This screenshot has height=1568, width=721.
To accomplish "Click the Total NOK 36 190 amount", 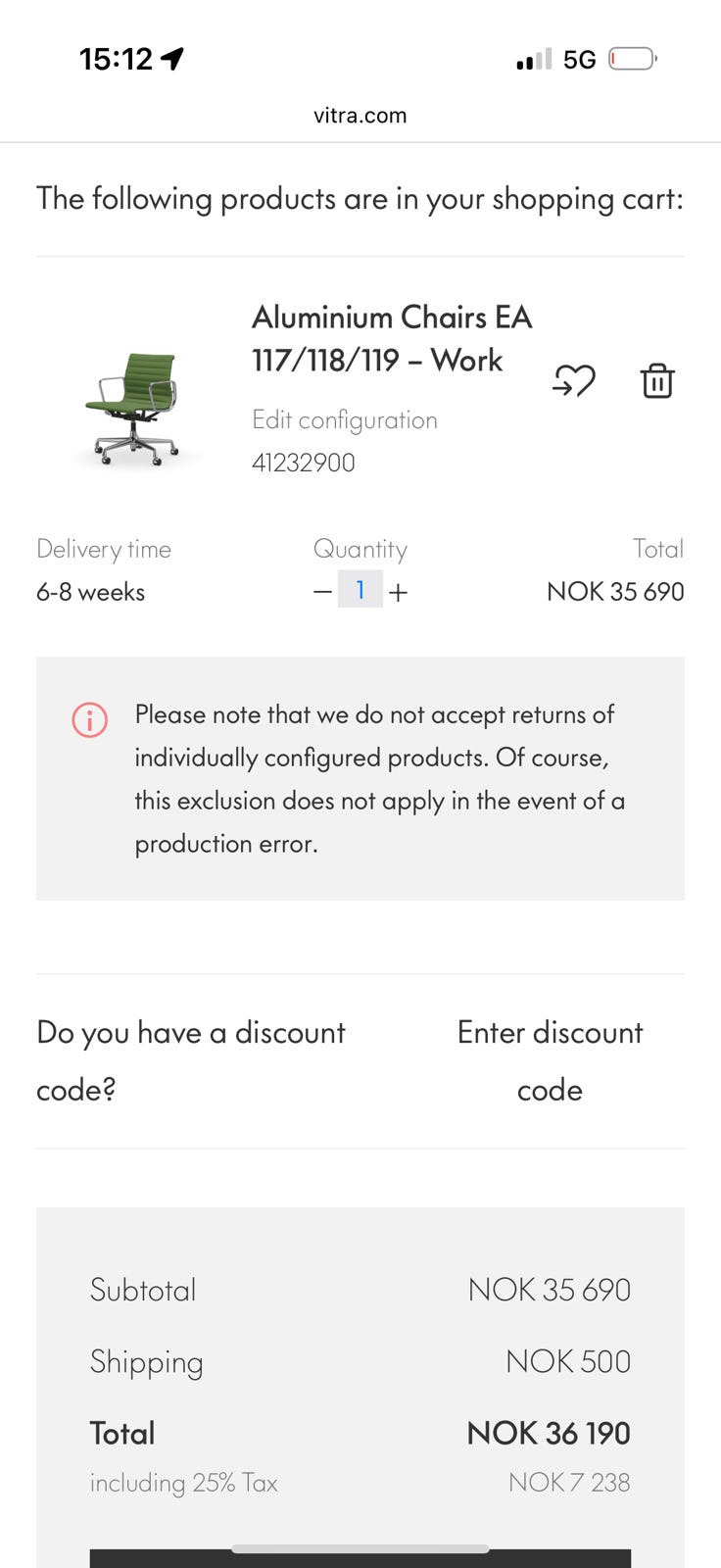I will click(549, 1433).
